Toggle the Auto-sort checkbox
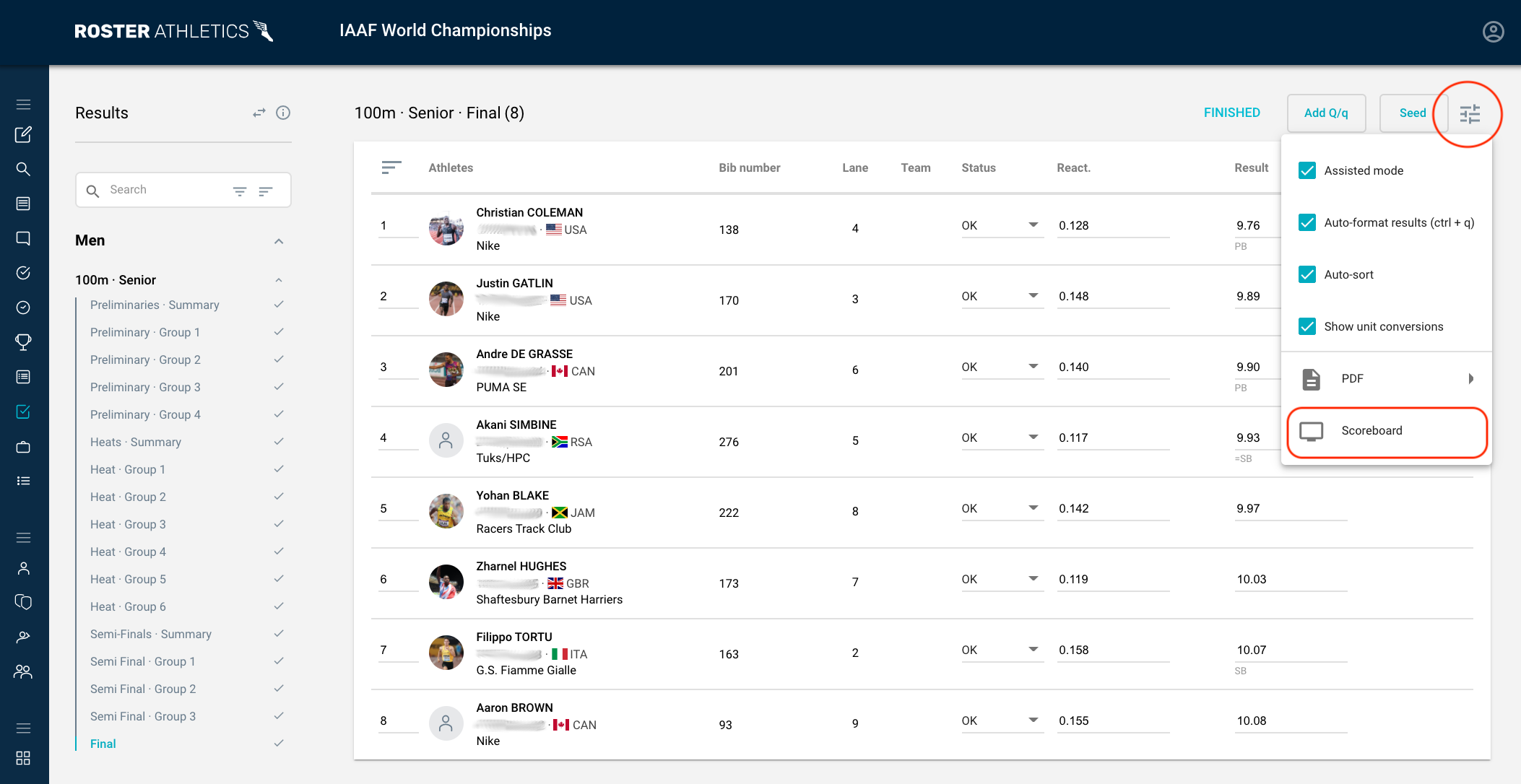 coord(1306,274)
